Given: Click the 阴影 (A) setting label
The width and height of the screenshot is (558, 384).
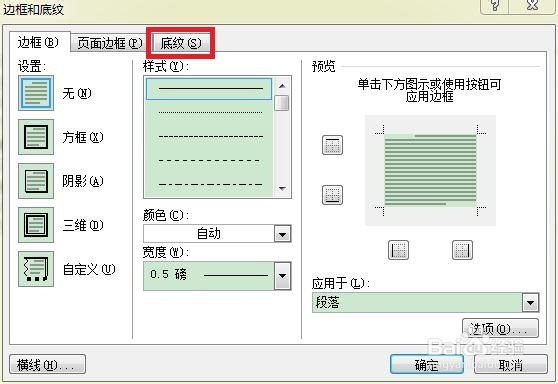Looking at the screenshot, I should (83, 181).
